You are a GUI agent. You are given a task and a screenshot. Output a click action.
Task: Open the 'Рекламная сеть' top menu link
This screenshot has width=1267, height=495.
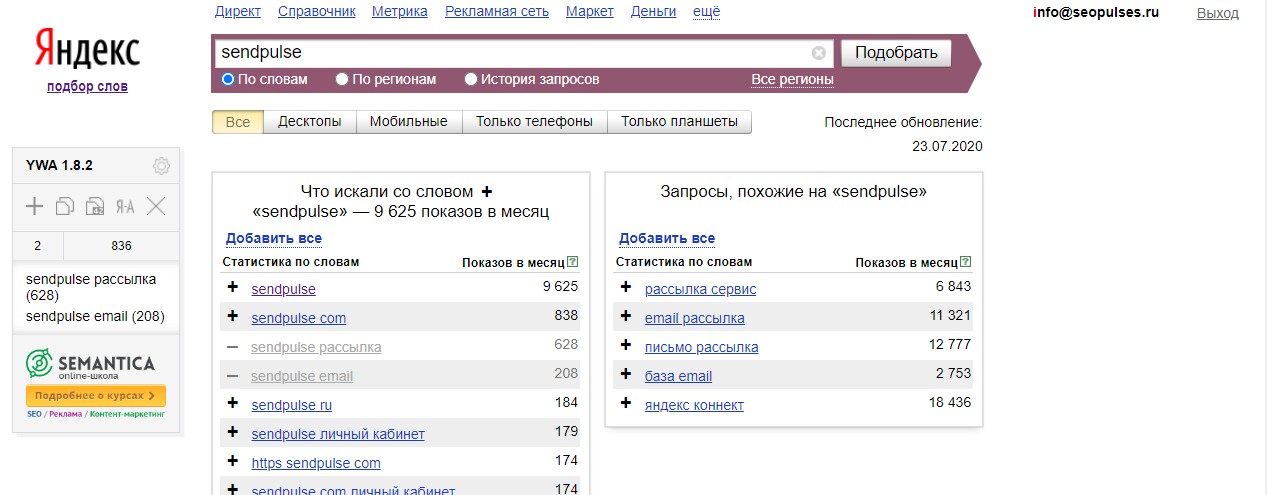pyautogui.click(x=497, y=11)
